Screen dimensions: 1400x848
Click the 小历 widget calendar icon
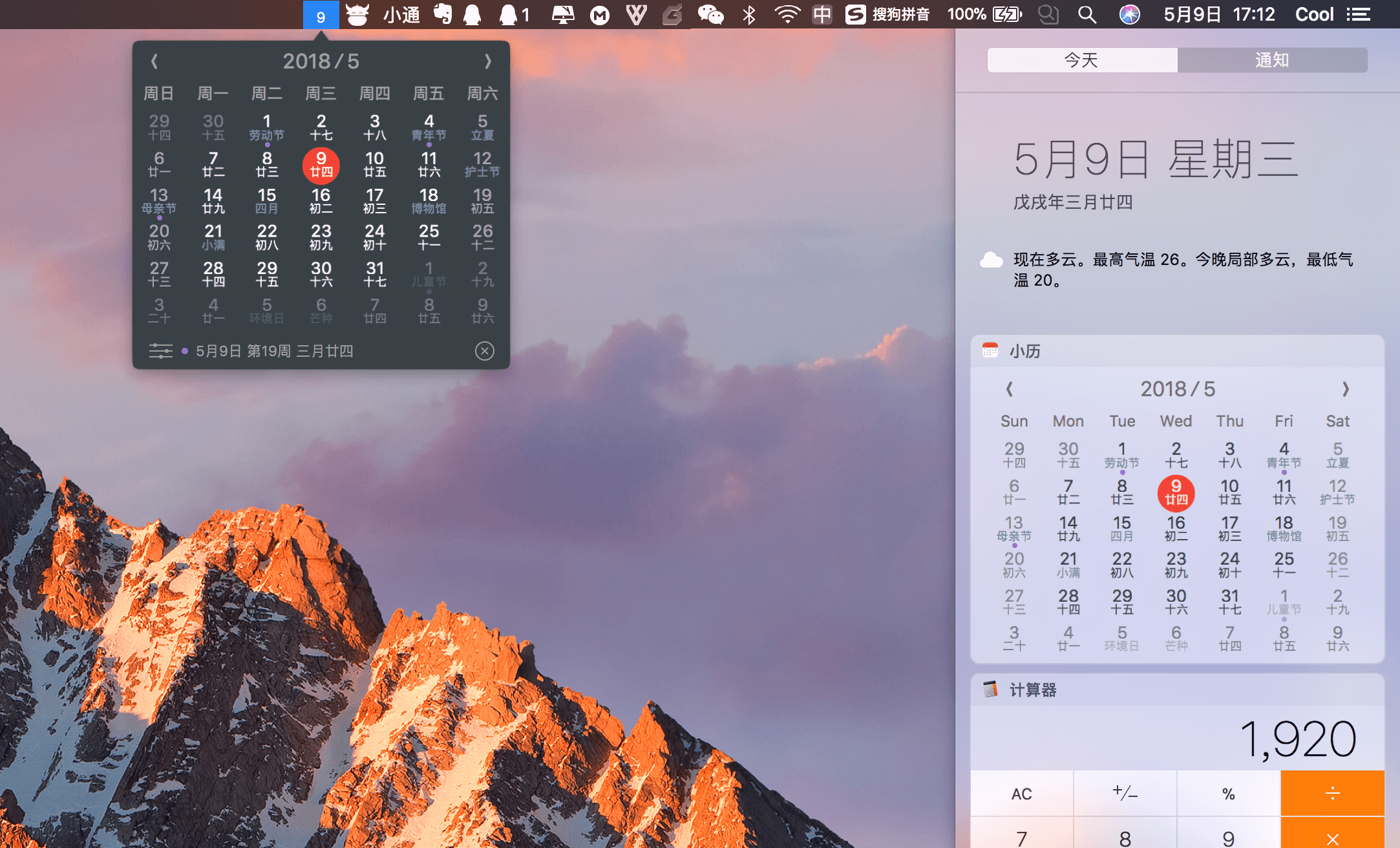click(990, 350)
